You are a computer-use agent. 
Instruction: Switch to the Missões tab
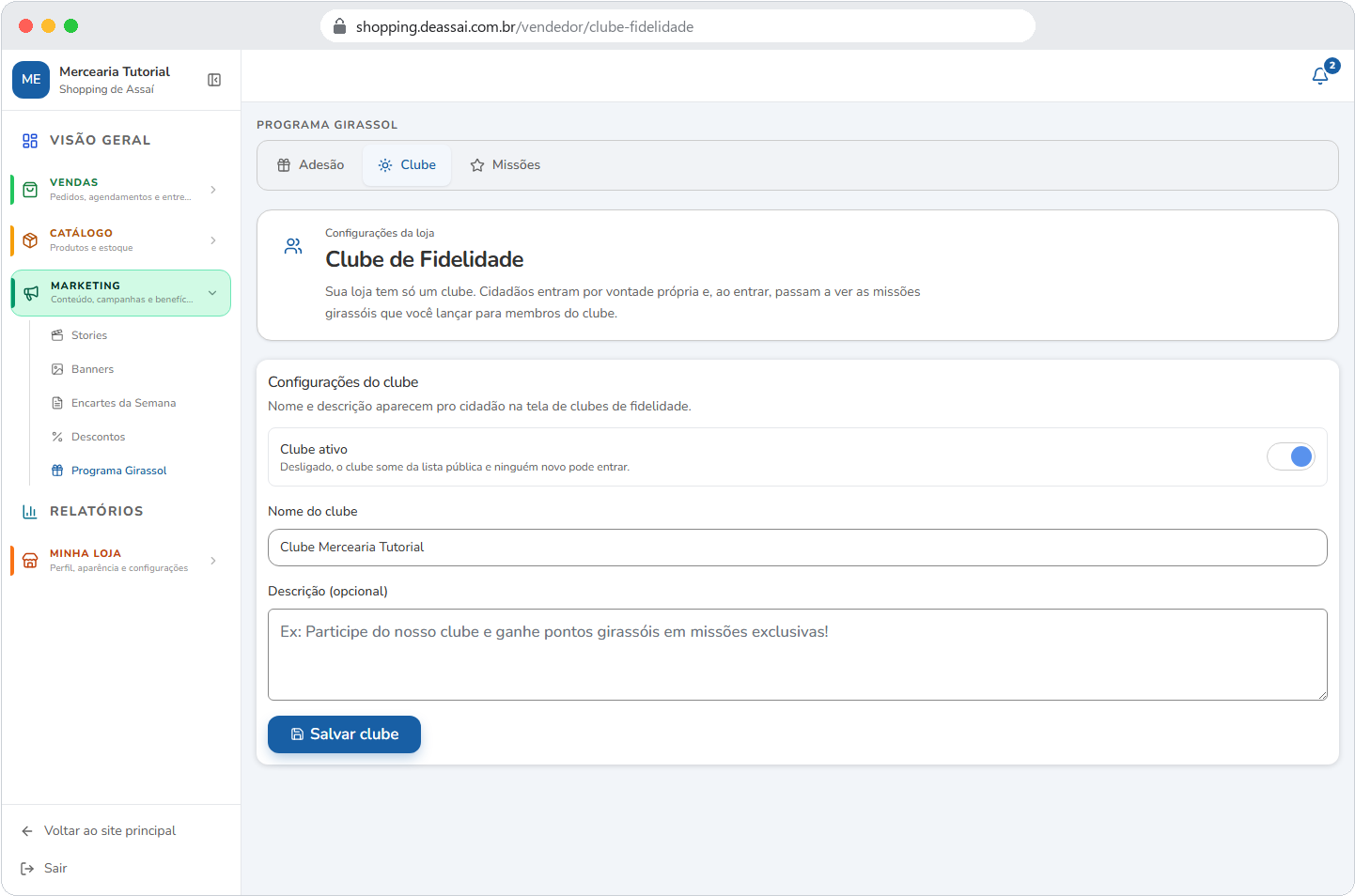pos(506,165)
